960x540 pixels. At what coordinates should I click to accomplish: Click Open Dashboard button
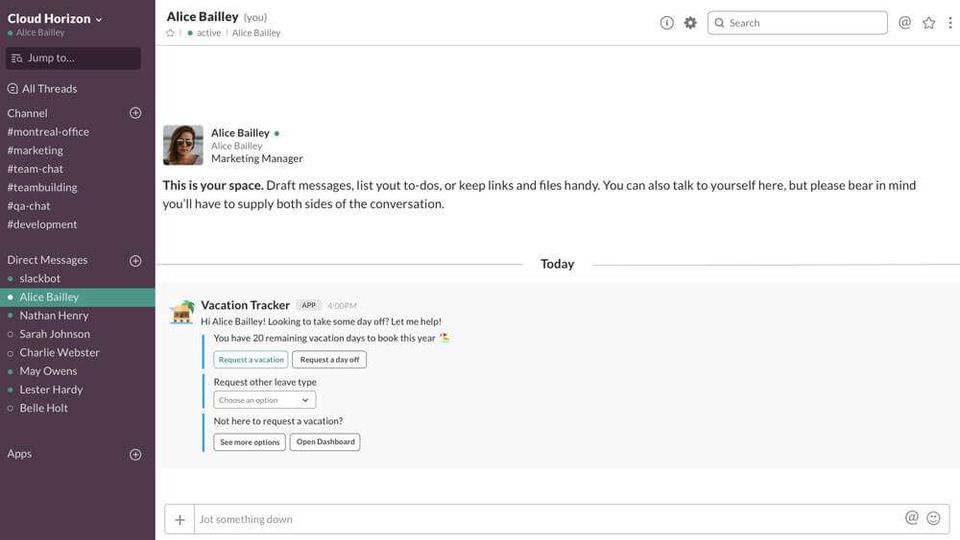click(325, 442)
